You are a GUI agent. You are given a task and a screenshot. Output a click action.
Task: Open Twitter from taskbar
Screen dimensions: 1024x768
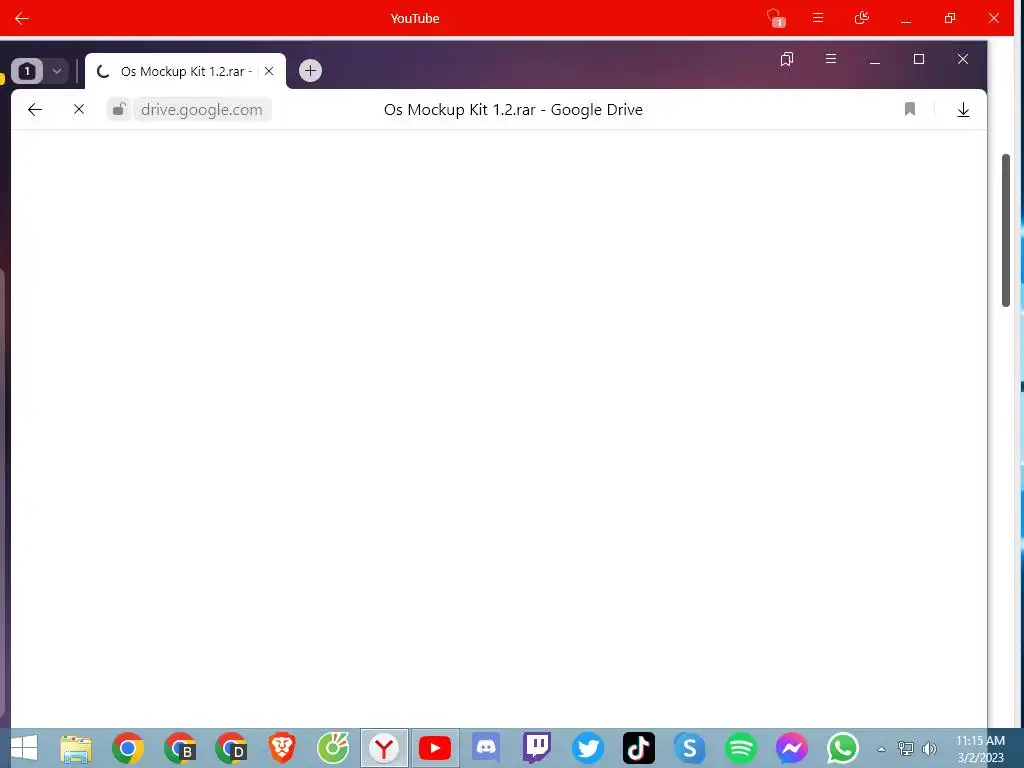[588, 748]
